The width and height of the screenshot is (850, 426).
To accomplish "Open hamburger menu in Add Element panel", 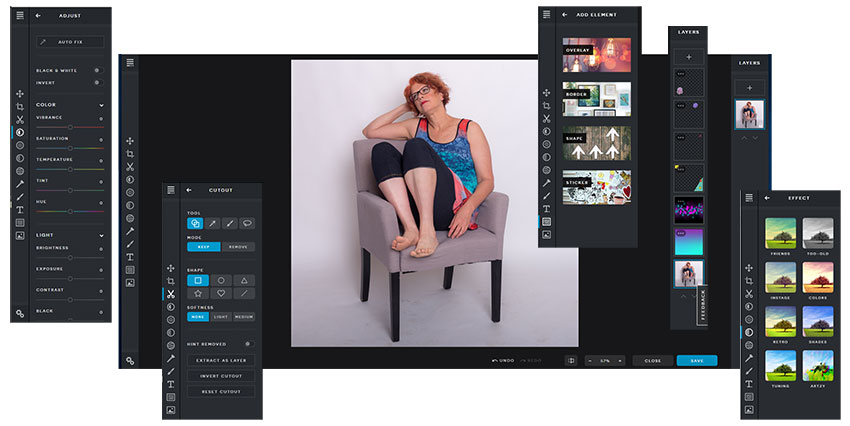I will (546, 15).
